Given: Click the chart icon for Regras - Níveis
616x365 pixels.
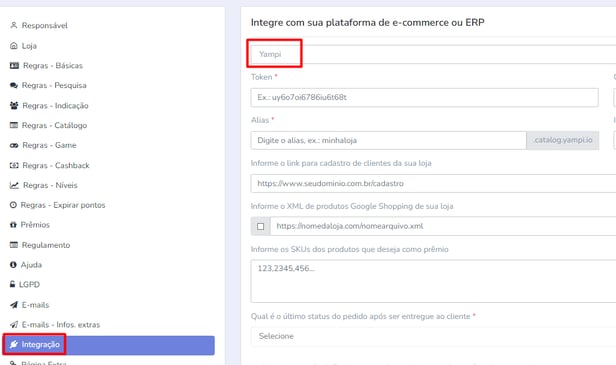Looking at the screenshot, I should pyautogui.click(x=14, y=185).
